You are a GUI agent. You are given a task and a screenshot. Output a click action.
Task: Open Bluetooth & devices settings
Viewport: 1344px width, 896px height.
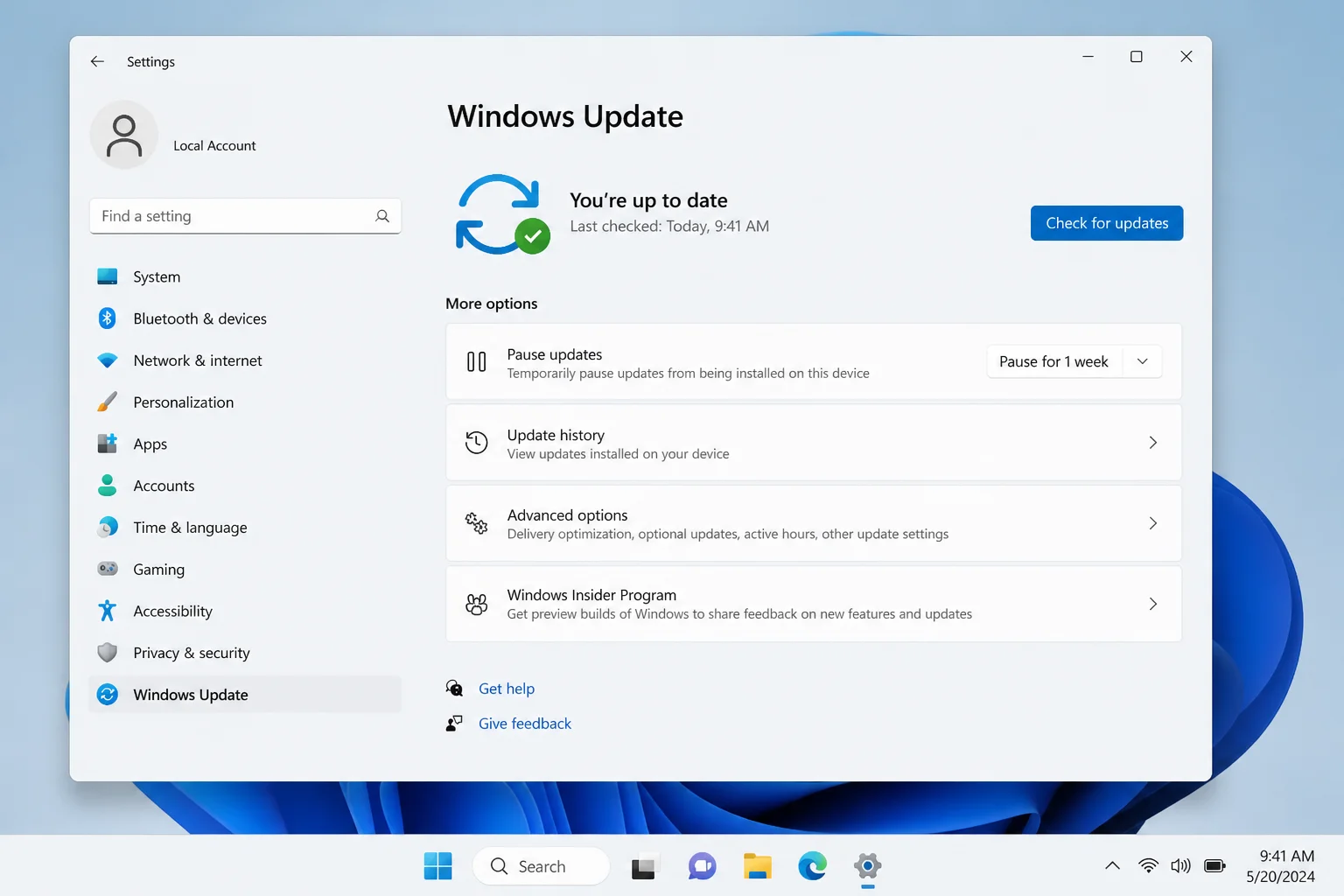click(x=245, y=318)
